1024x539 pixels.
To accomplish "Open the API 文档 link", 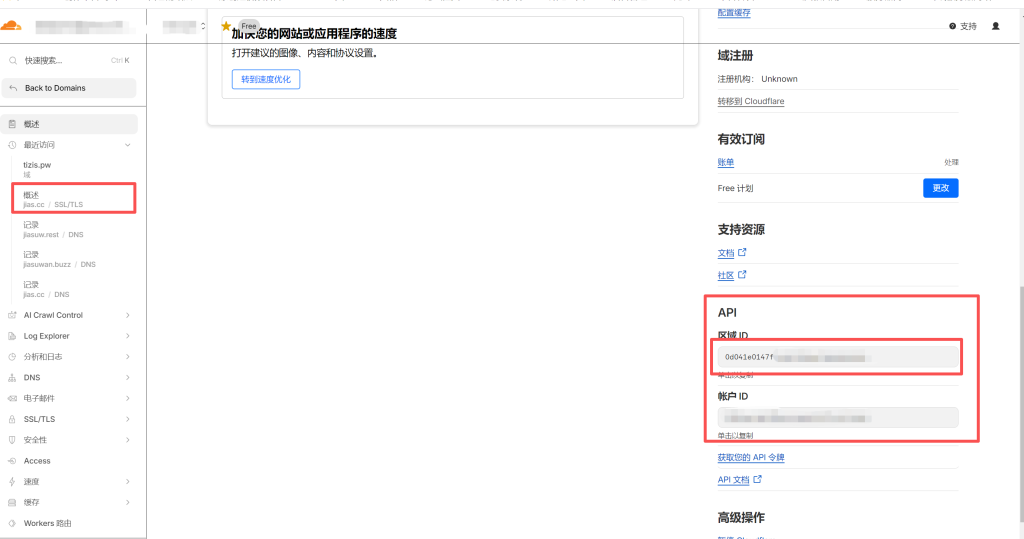I will (x=733, y=480).
